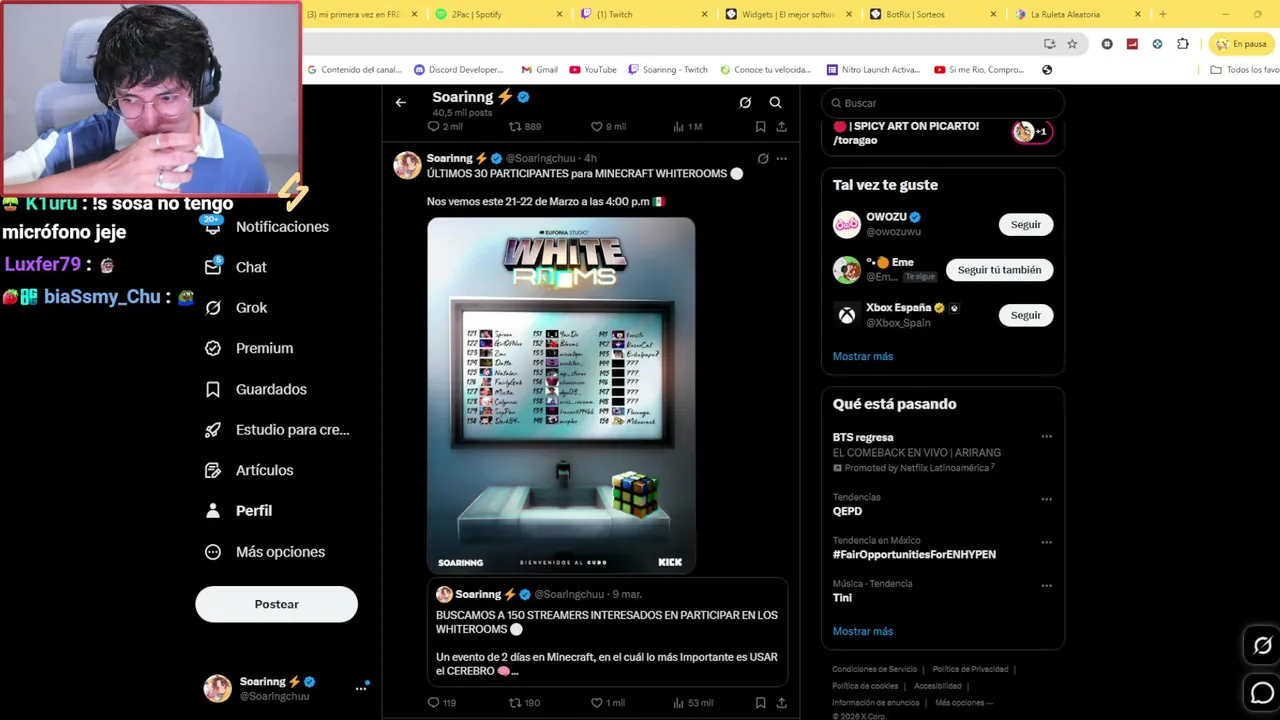Repost the post showing 889 reposts
The width and height of the screenshot is (1280, 720).
point(525,127)
